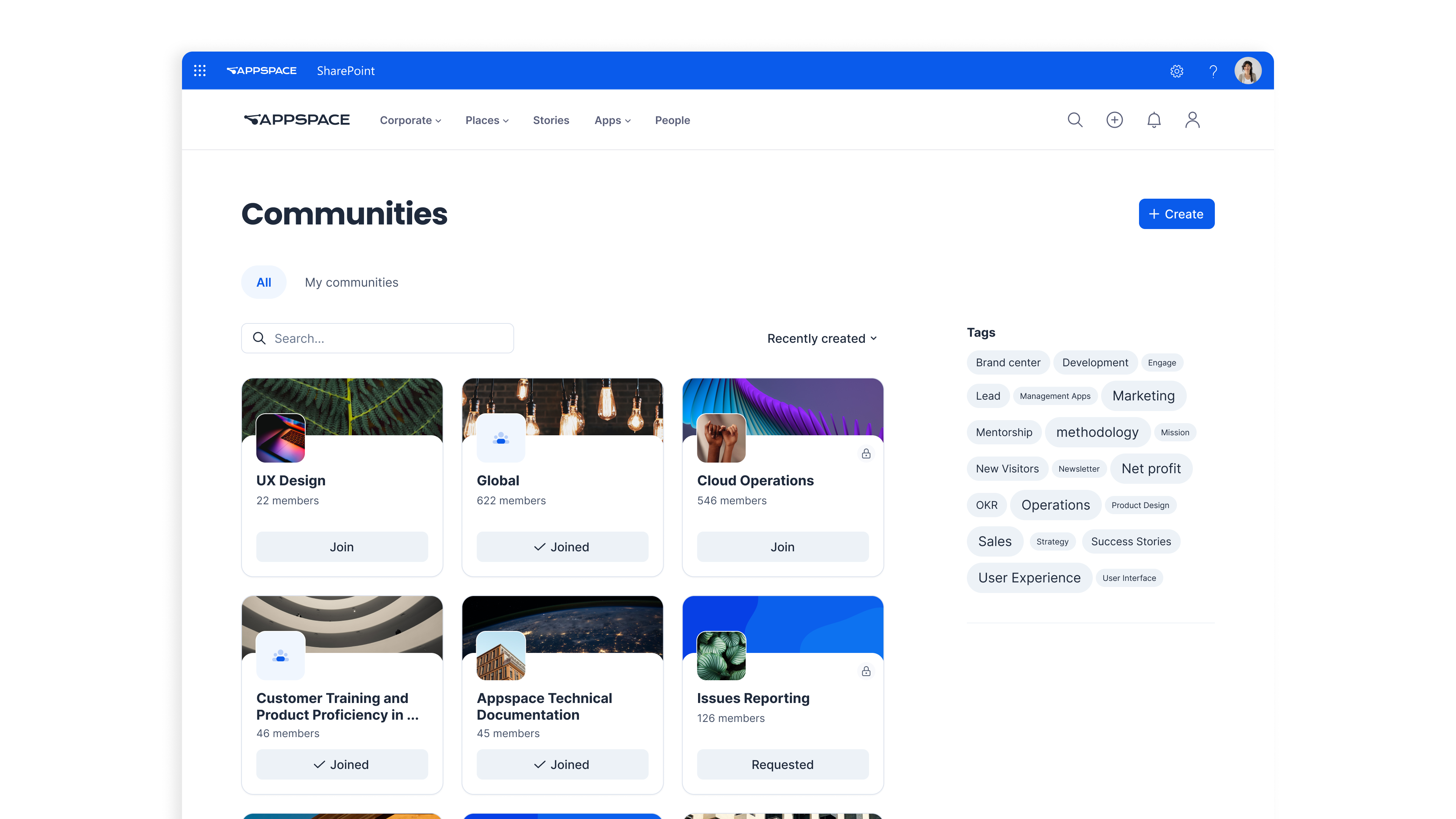The height and width of the screenshot is (819, 1456).
Task: Open the Stories page
Action: click(x=551, y=121)
